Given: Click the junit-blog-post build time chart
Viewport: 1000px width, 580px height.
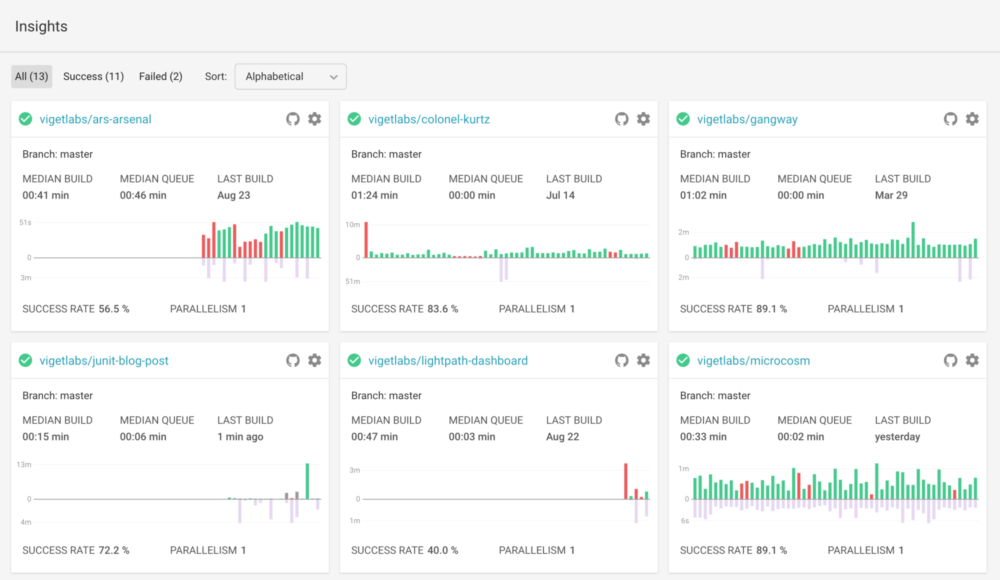Looking at the screenshot, I should coord(170,493).
